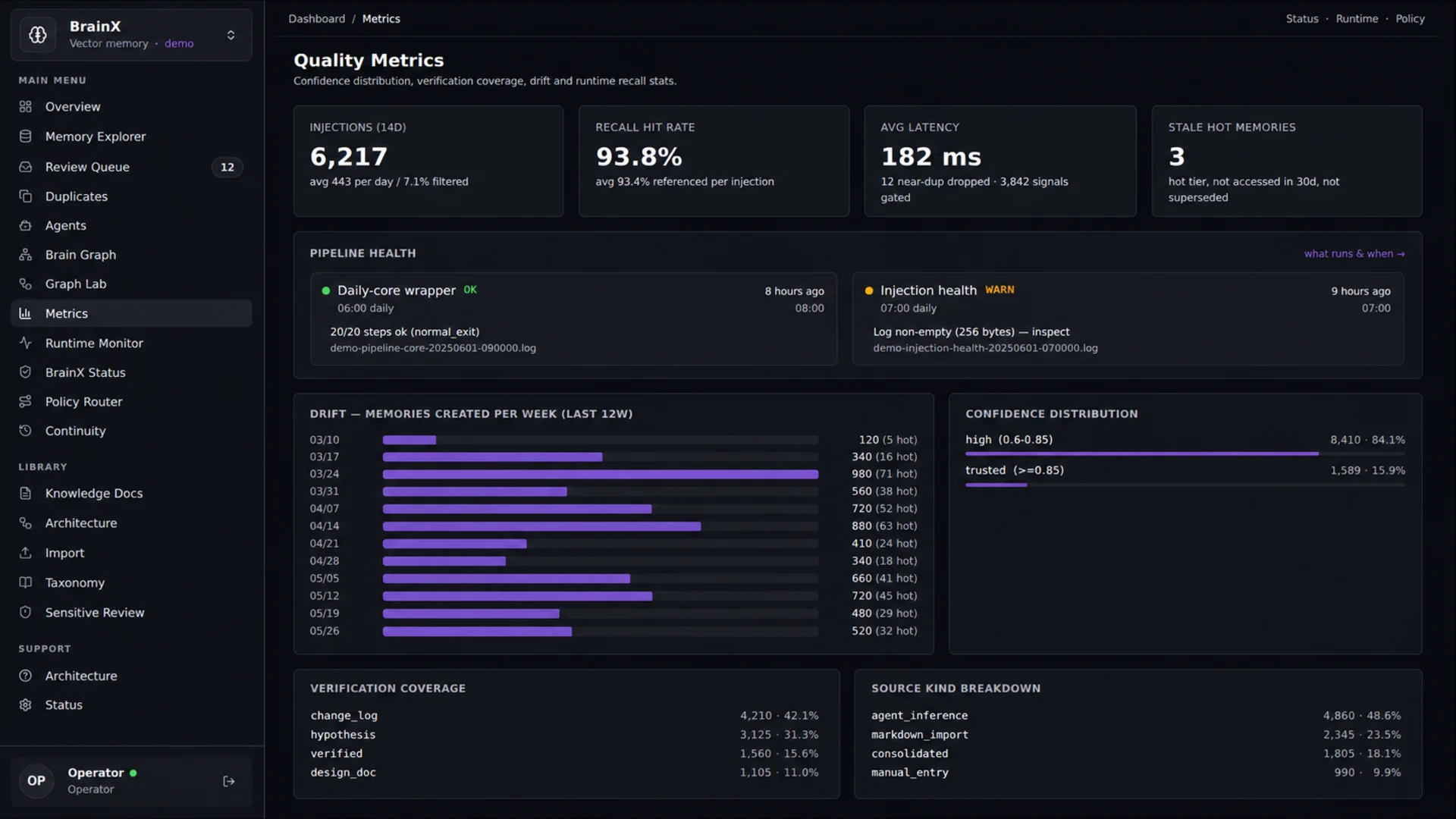The height and width of the screenshot is (819, 1456).
Task: Click the Dashboard breadcrumb link
Action: [316, 19]
